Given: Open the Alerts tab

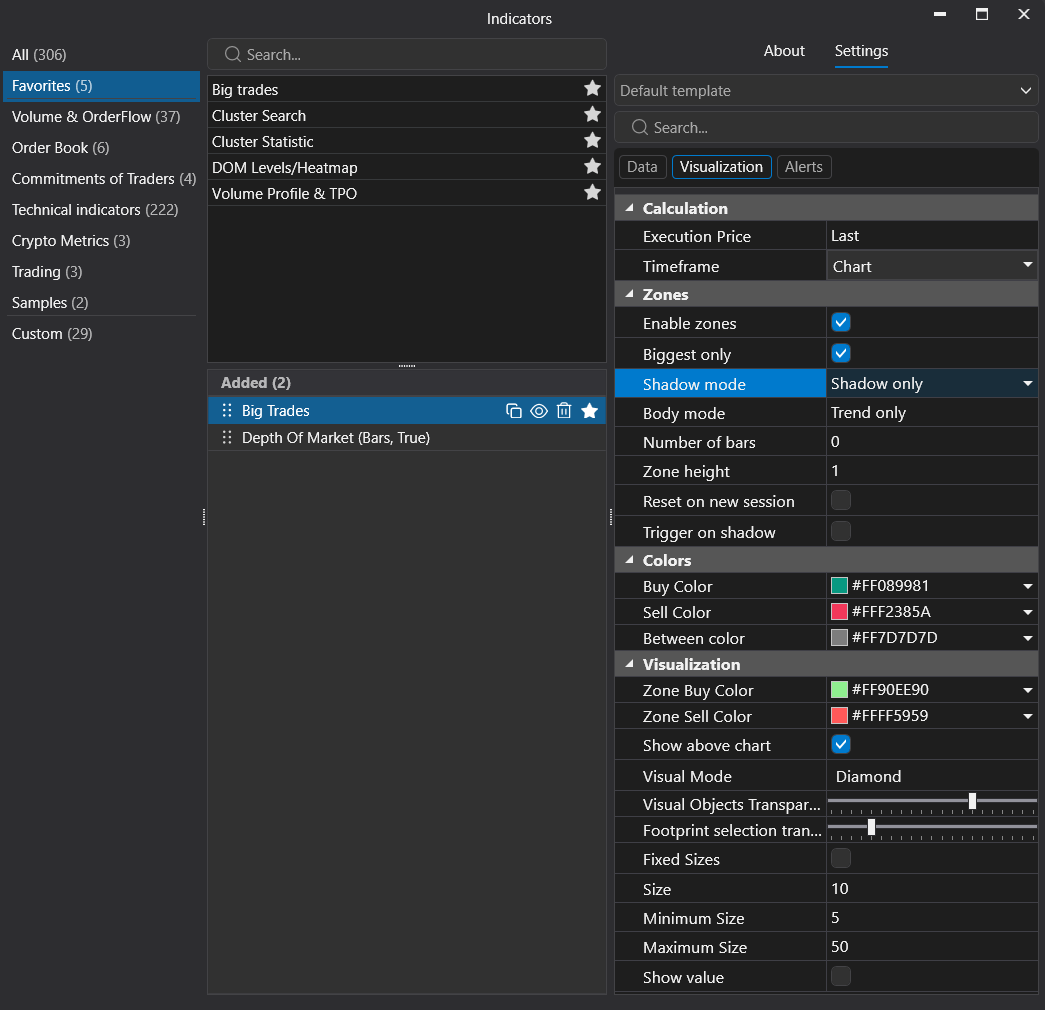Looking at the screenshot, I should [x=804, y=167].
